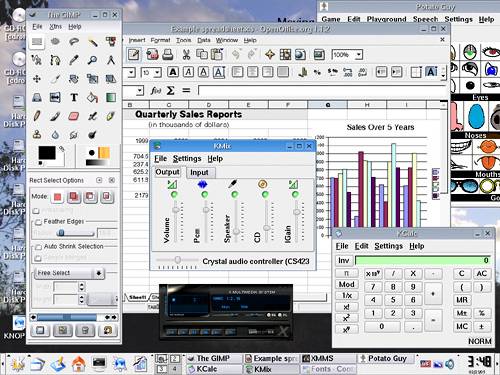
Task: Select the Clone stamp tool
Action: pyautogui.click(x=37, y=135)
